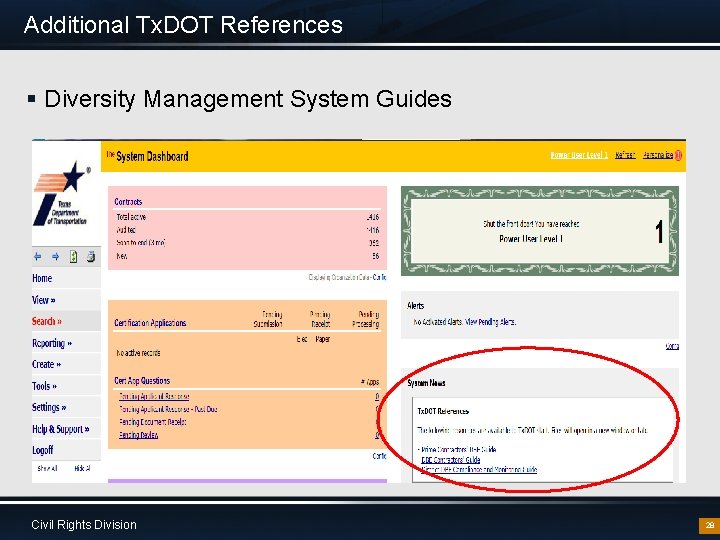Click Logoff in the sidebar
The image size is (720, 540).
43,450
